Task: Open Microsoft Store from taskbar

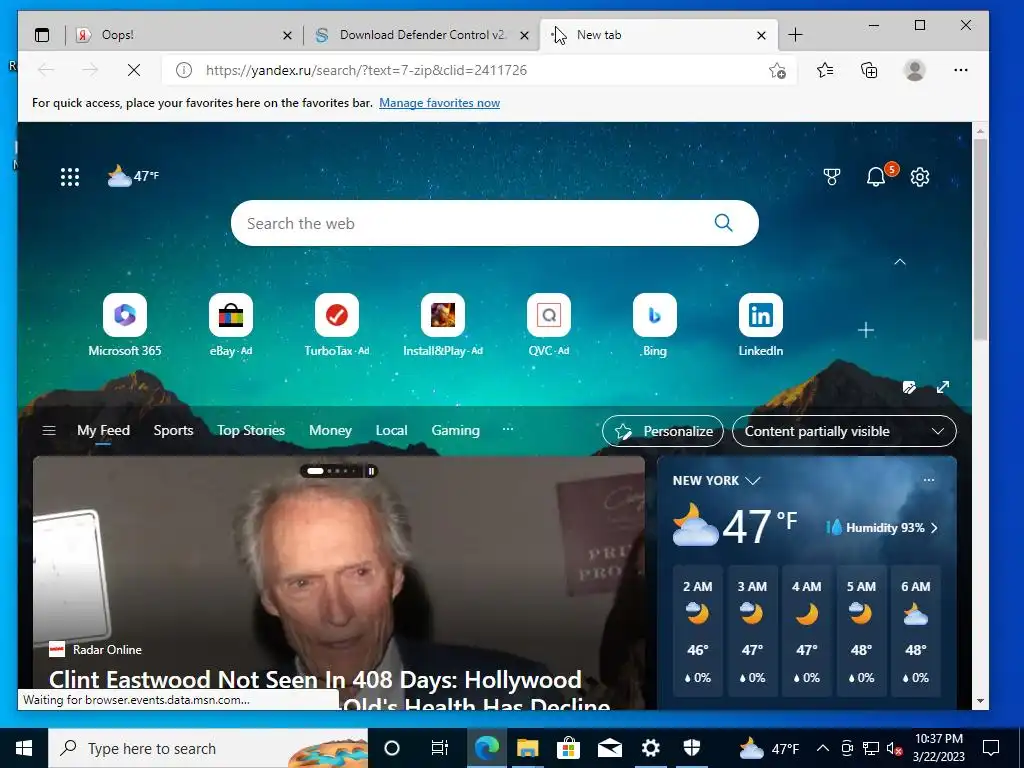Action: pyautogui.click(x=568, y=748)
